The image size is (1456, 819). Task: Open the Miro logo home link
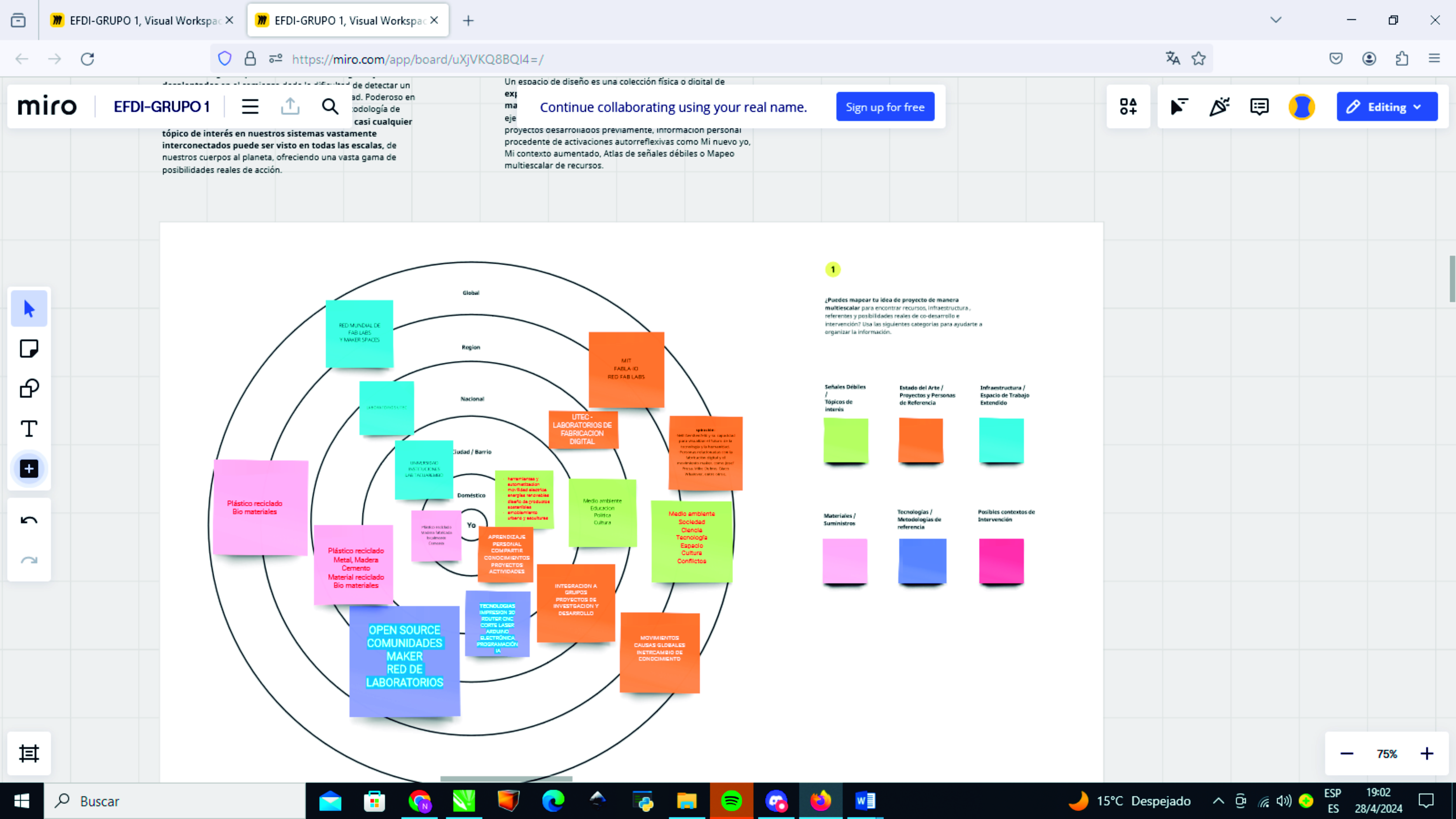pos(47,107)
